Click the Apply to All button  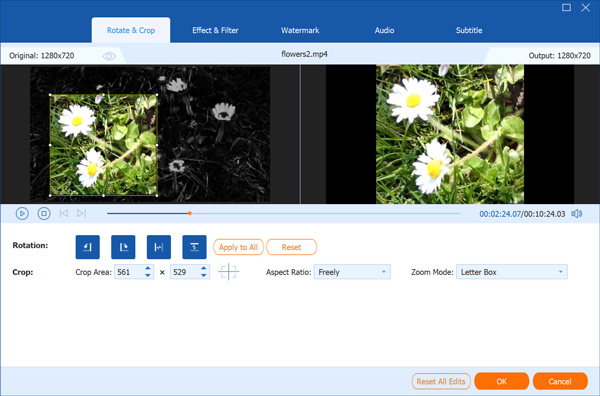[238, 247]
